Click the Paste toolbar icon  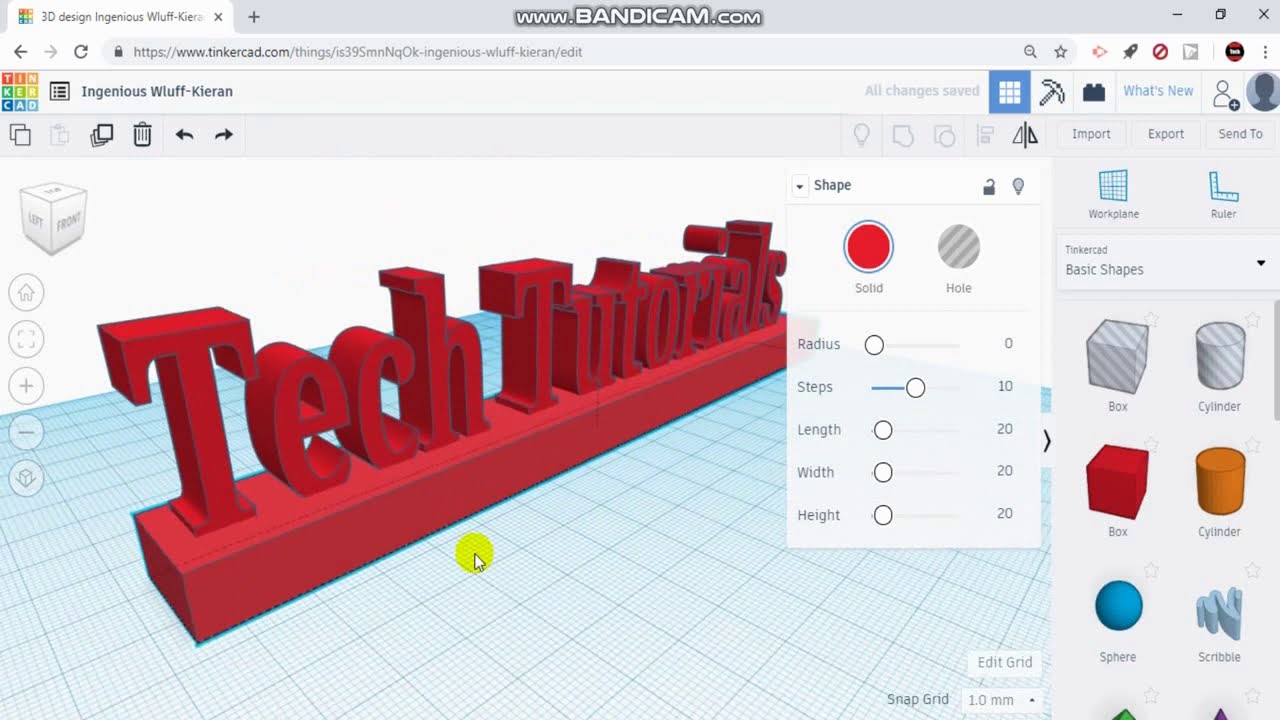click(x=60, y=135)
